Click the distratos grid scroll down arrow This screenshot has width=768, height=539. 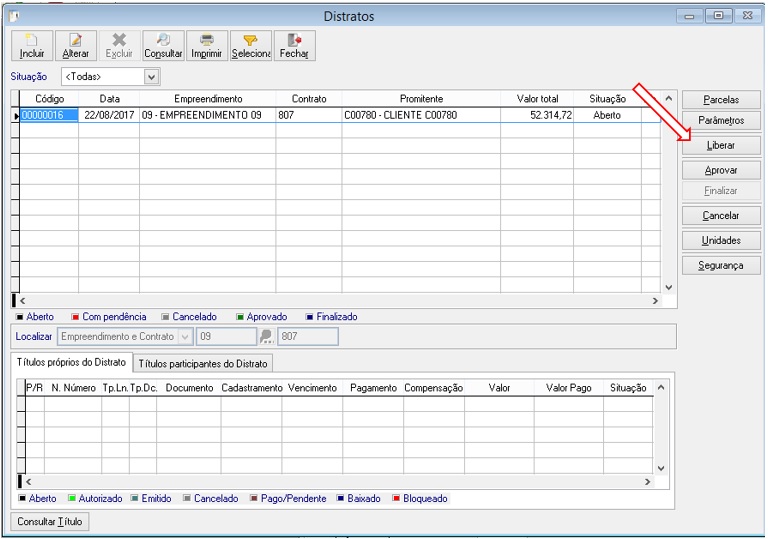[669, 287]
